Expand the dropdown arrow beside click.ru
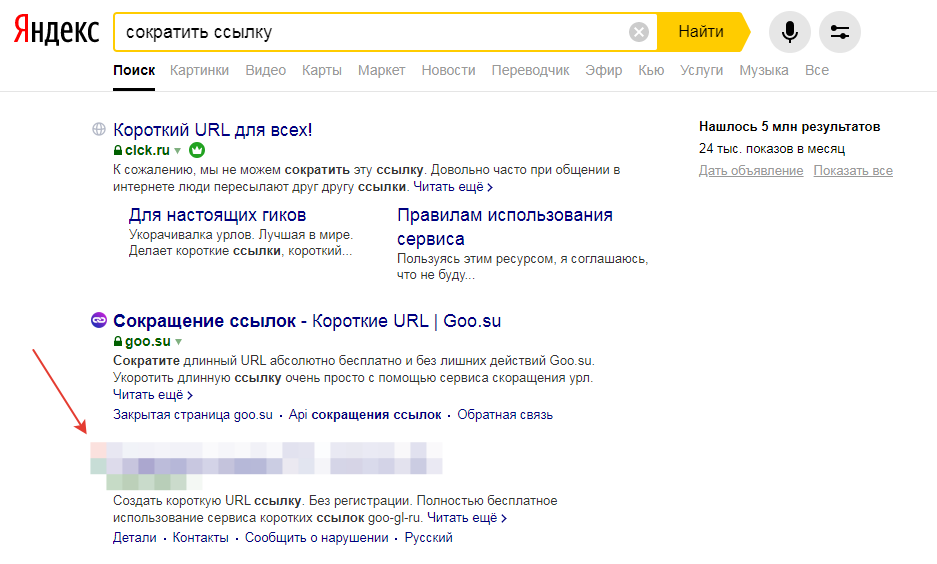The width and height of the screenshot is (937, 564). [x=178, y=151]
